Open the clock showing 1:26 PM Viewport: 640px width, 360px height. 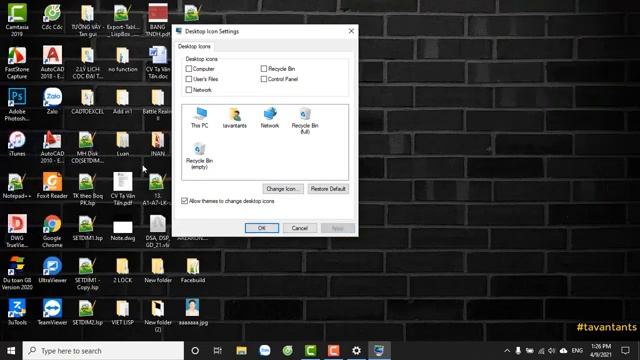[x=601, y=351]
